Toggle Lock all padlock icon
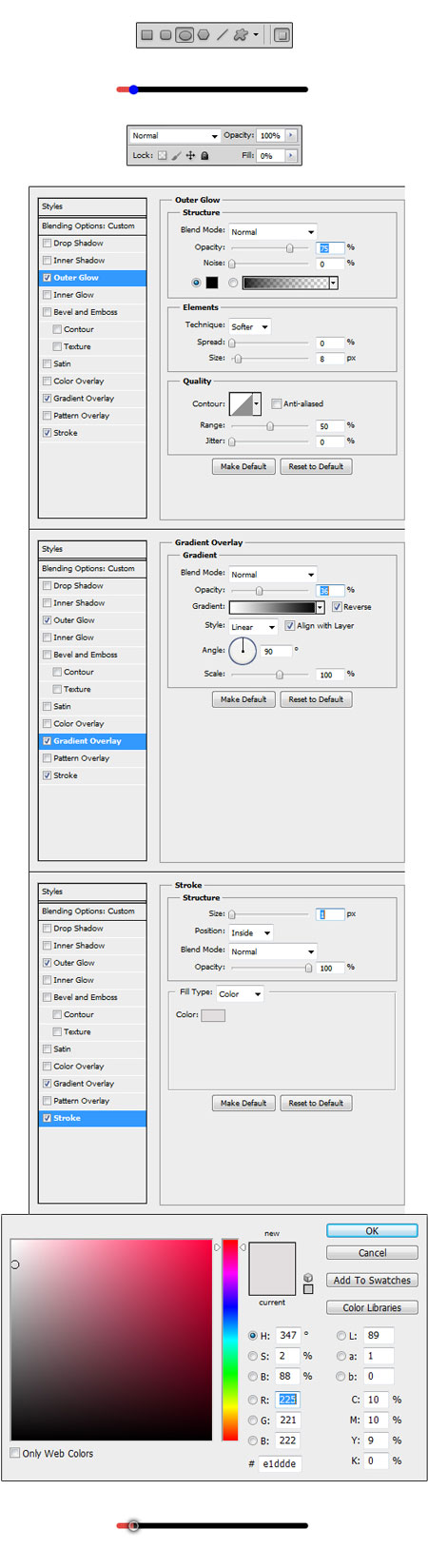Screen dimensions: 428x1568 (204, 155)
